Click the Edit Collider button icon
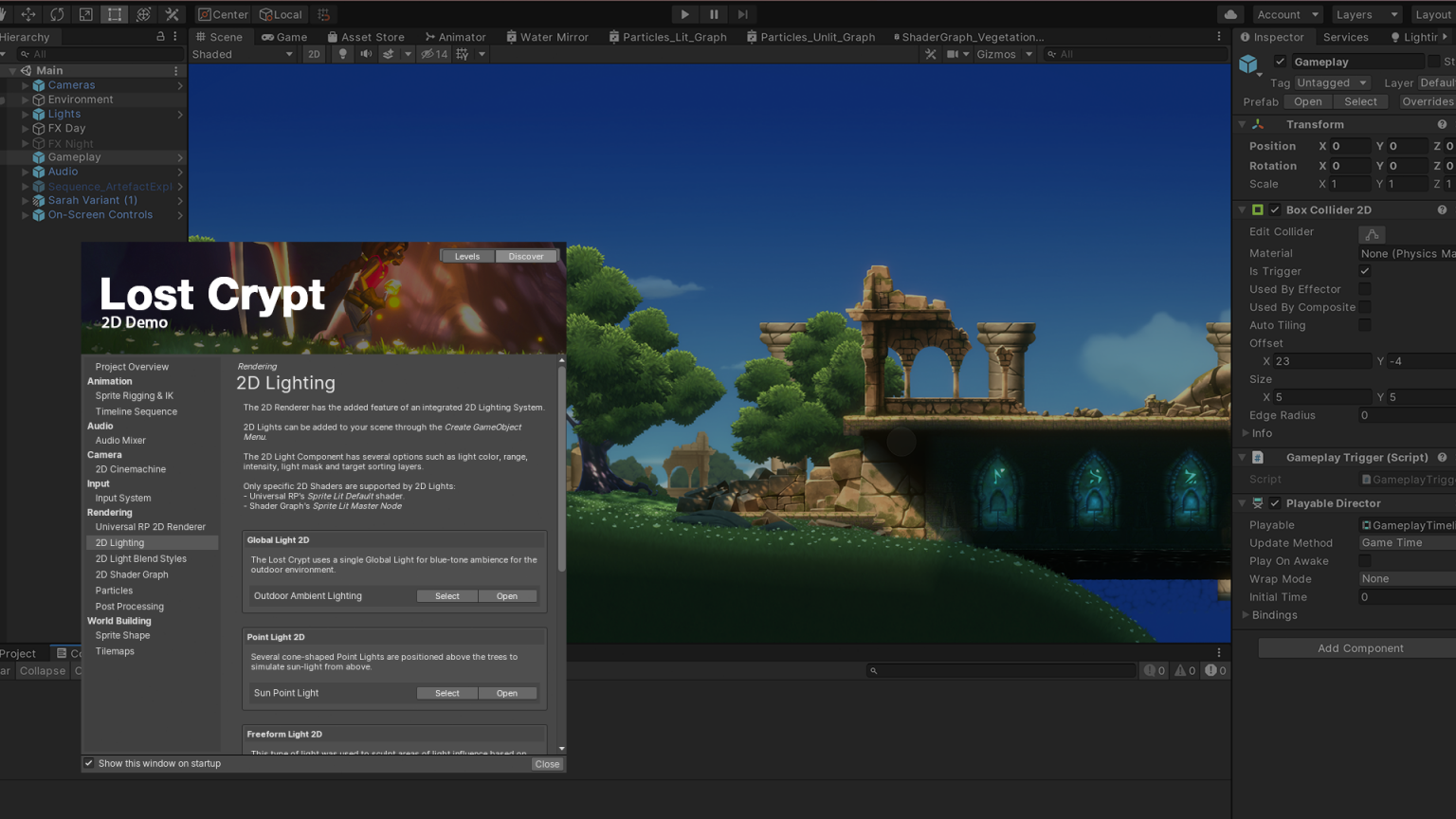 pyautogui.click(x=1372, y=233)
